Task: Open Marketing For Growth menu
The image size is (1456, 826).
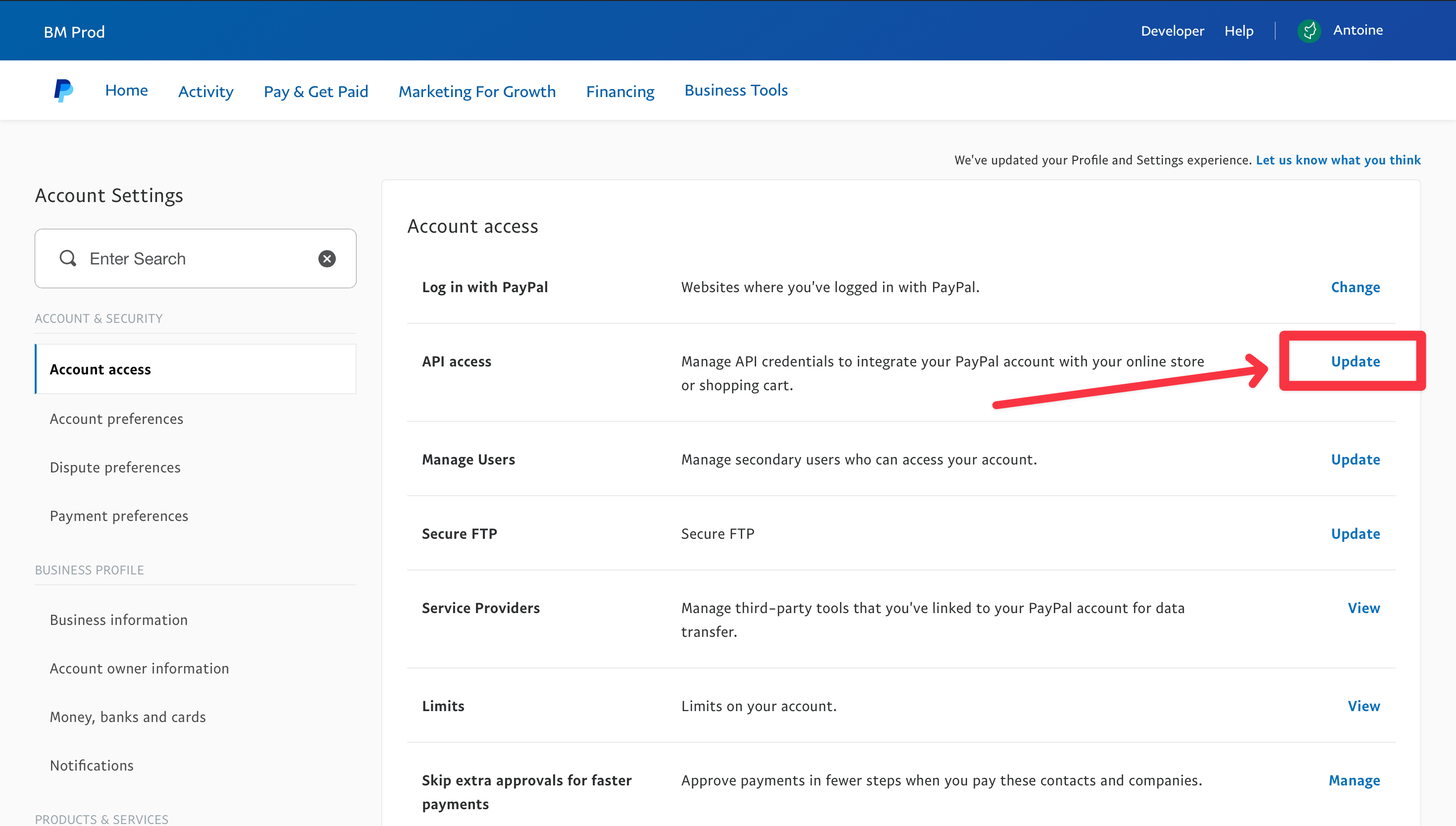Action: 477,91
